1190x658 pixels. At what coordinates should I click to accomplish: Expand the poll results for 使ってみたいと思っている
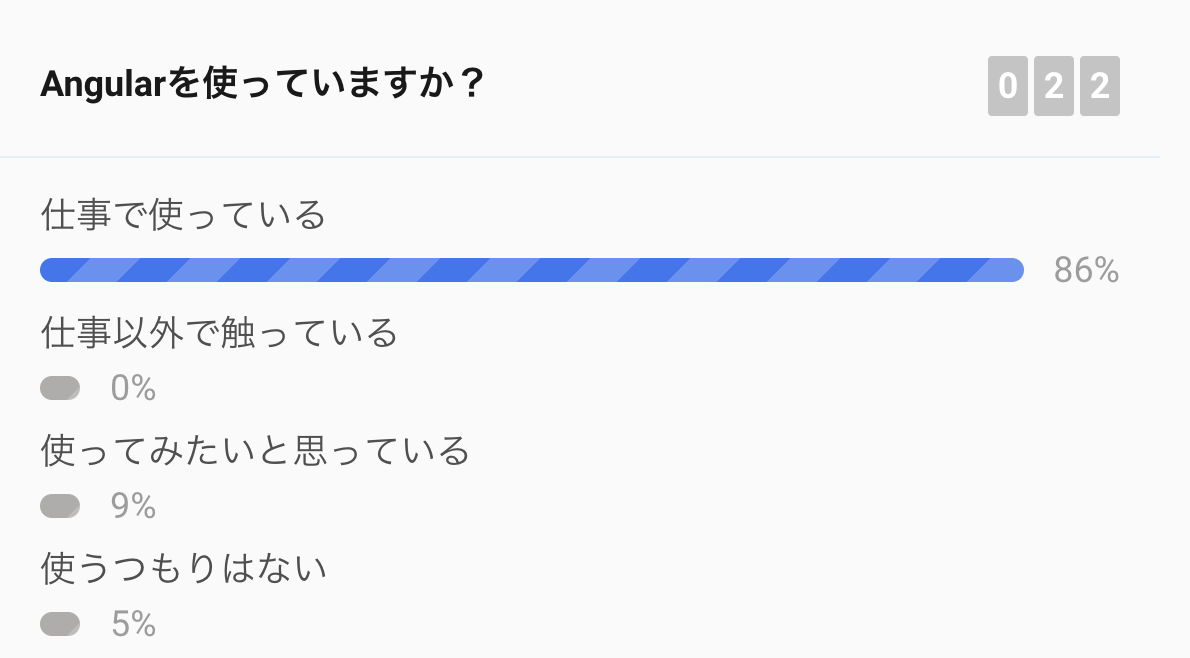(255, 450)
